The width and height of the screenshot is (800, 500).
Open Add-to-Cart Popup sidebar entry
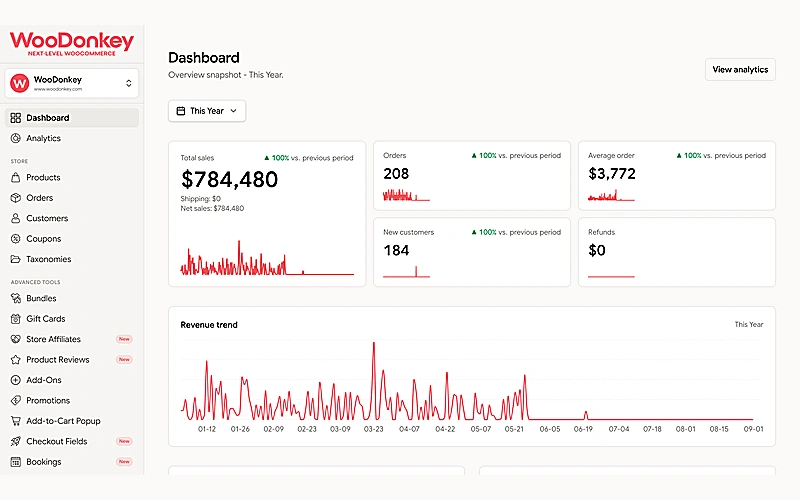[72, 421]
